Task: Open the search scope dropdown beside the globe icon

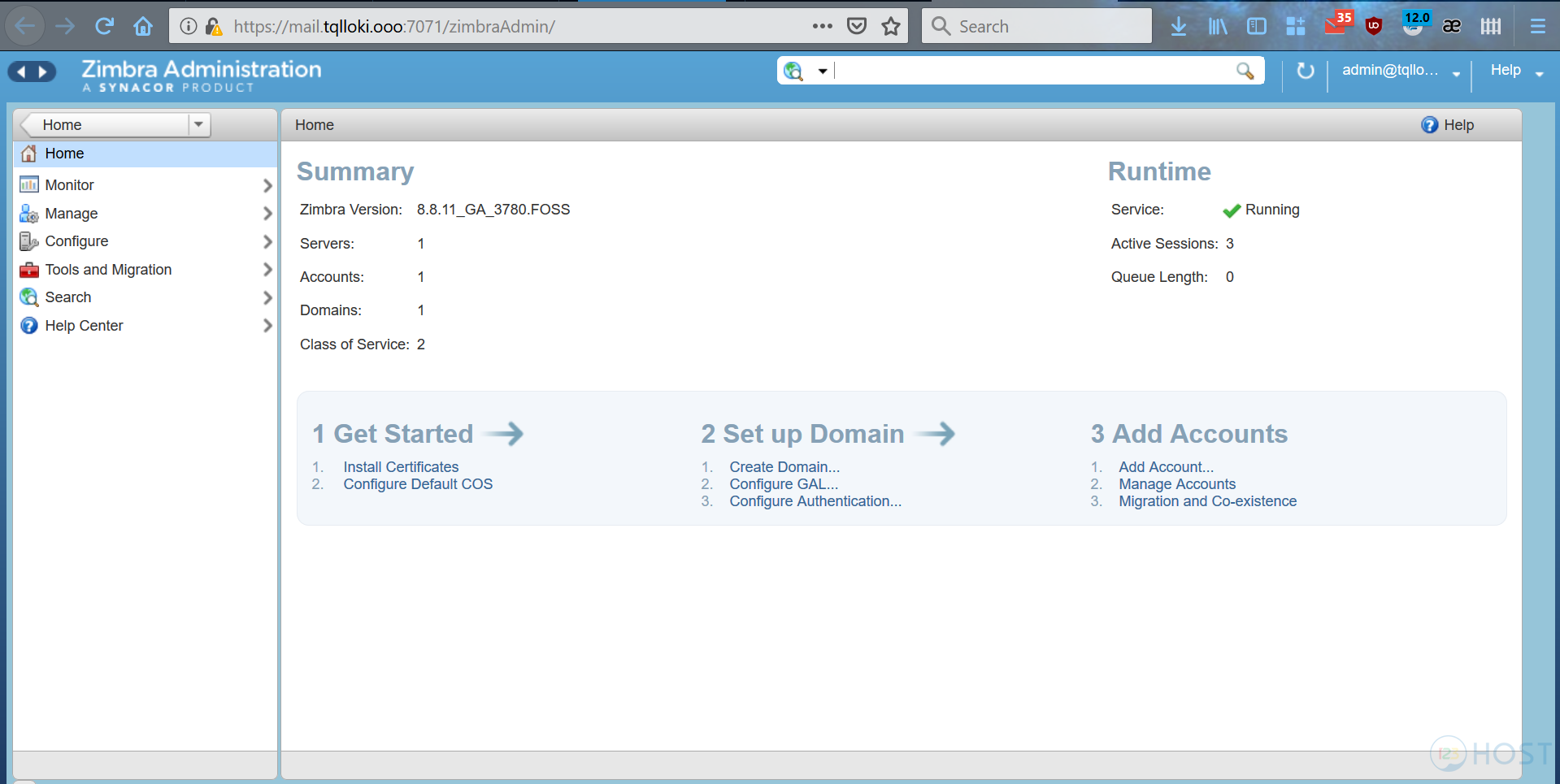Action: click(823, 71)
